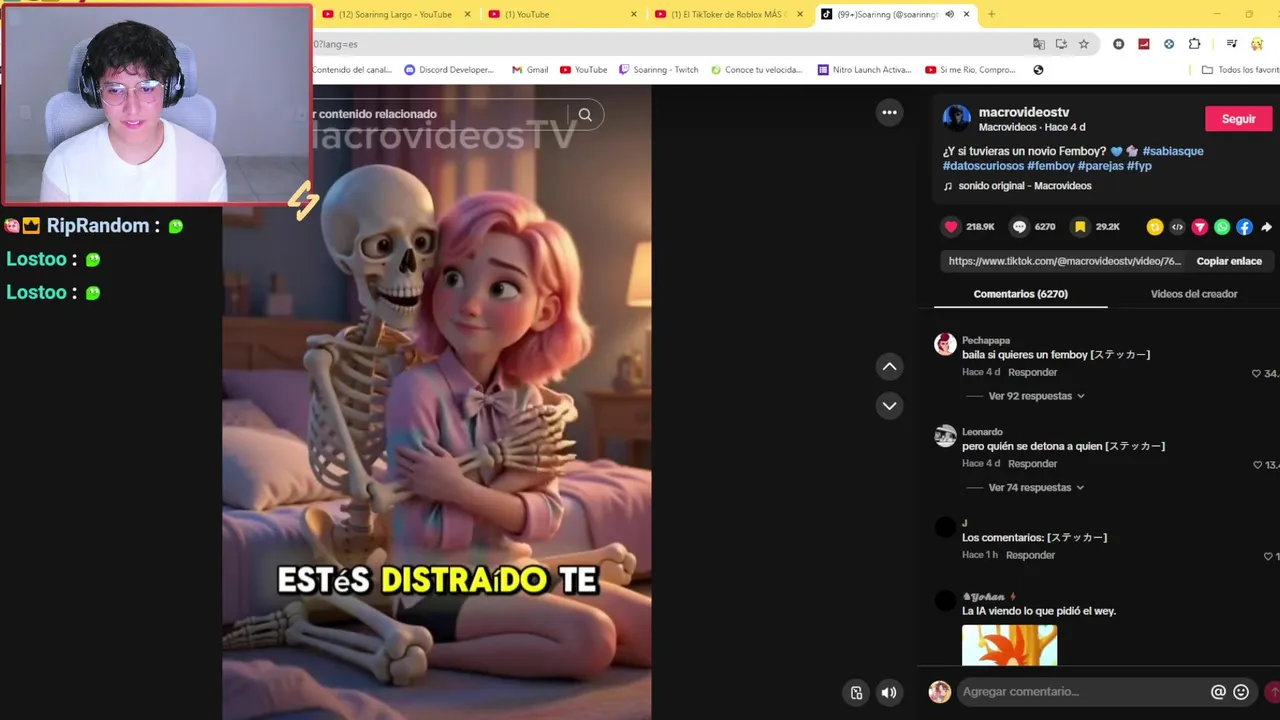Open the #femboy hashtag link
This screenshot has height=720, width=1280.
tap(1050, 166)
